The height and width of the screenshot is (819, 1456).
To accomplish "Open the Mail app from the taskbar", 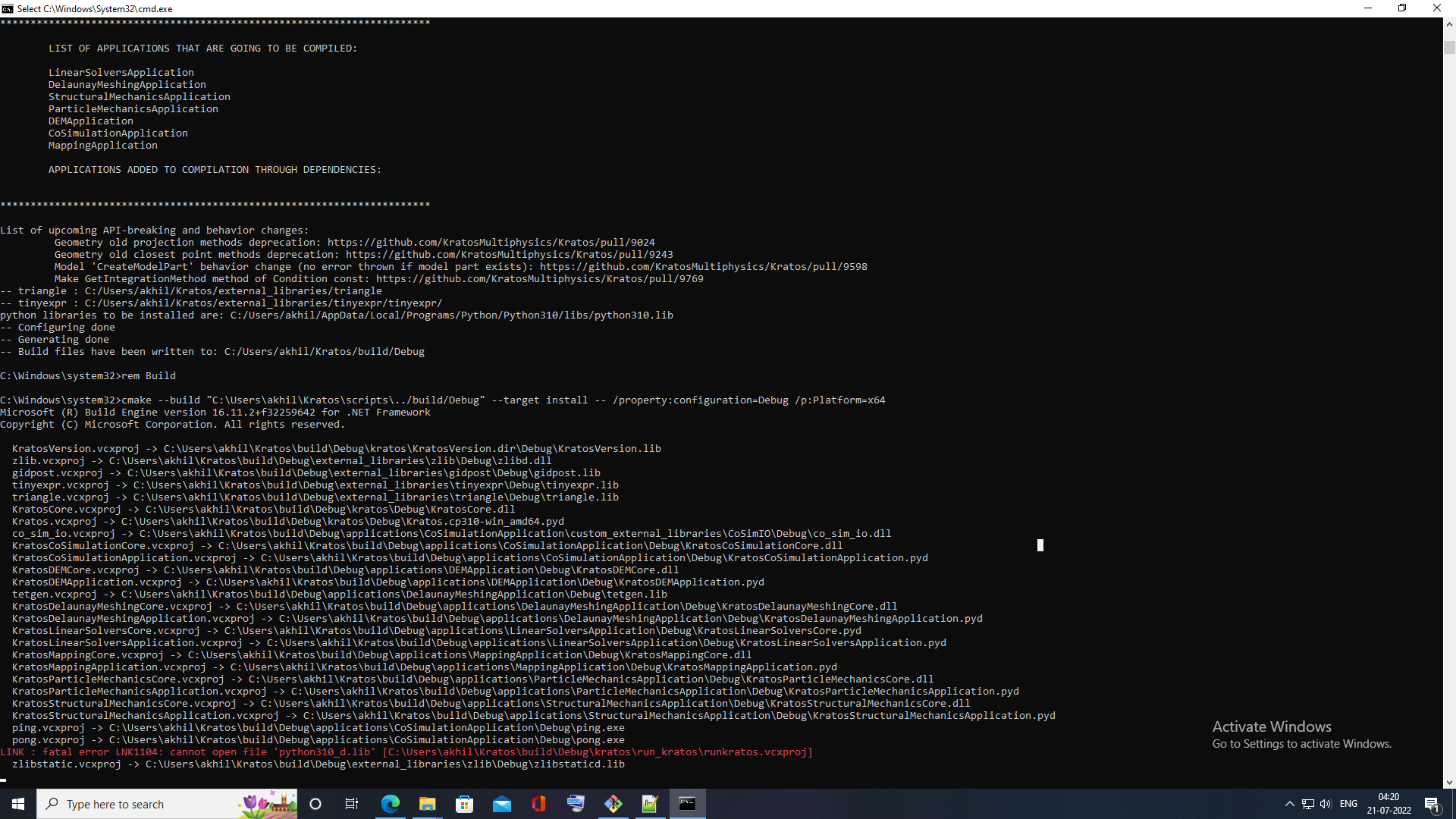I will click(x=502, y=804).
